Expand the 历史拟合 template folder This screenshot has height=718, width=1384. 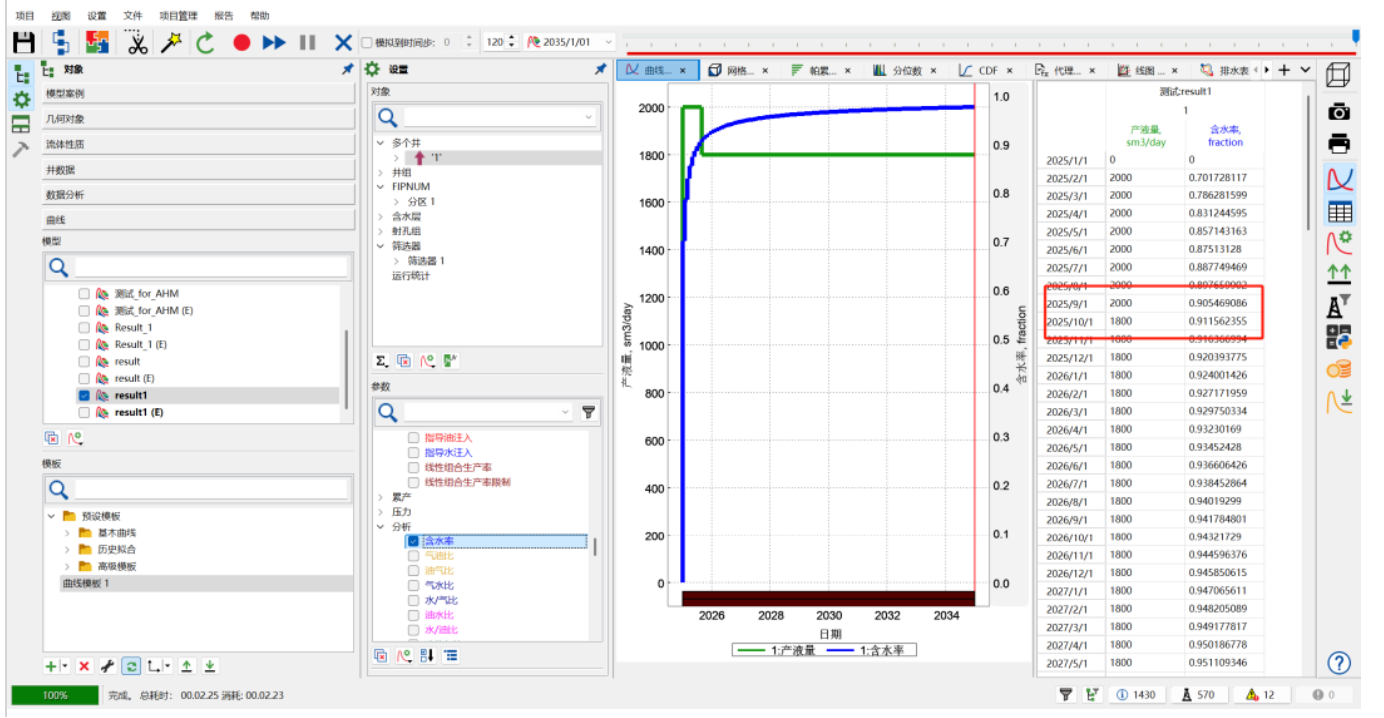tap(67, 549)
